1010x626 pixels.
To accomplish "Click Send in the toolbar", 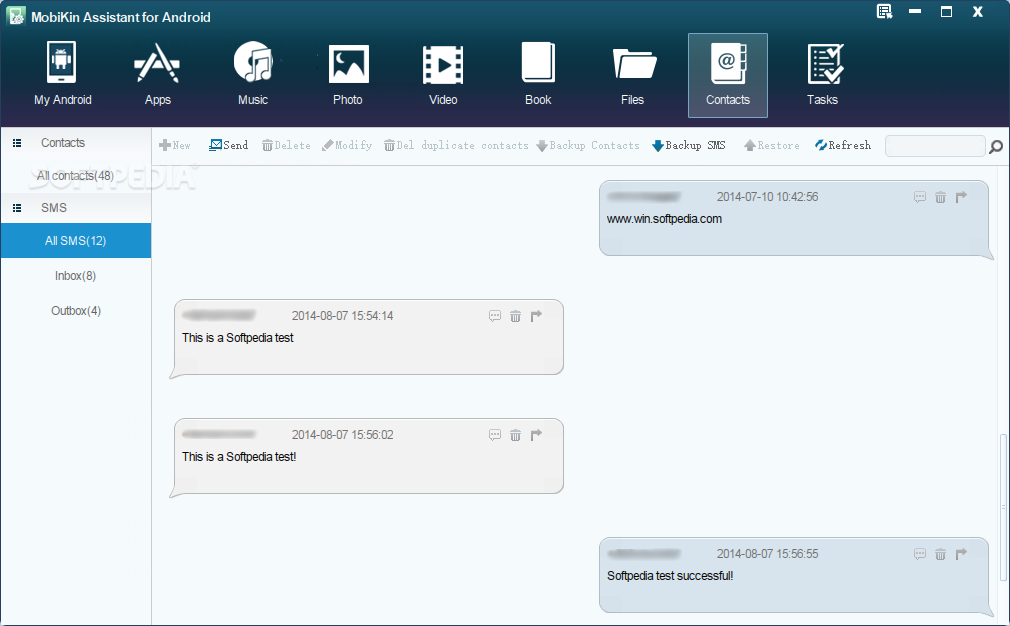I will 229,146.
